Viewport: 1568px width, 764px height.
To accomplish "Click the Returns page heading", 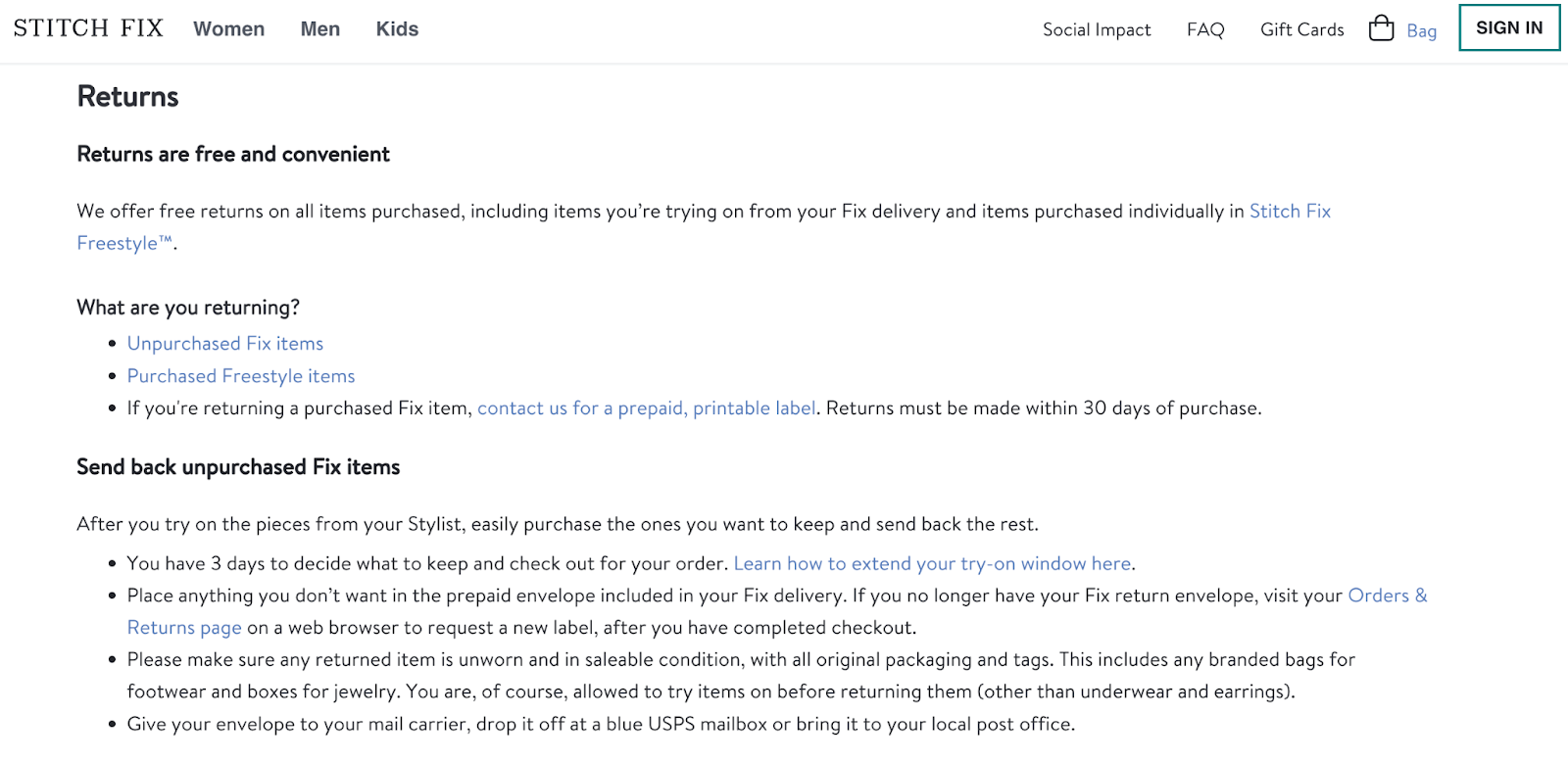I will (127, 97).
